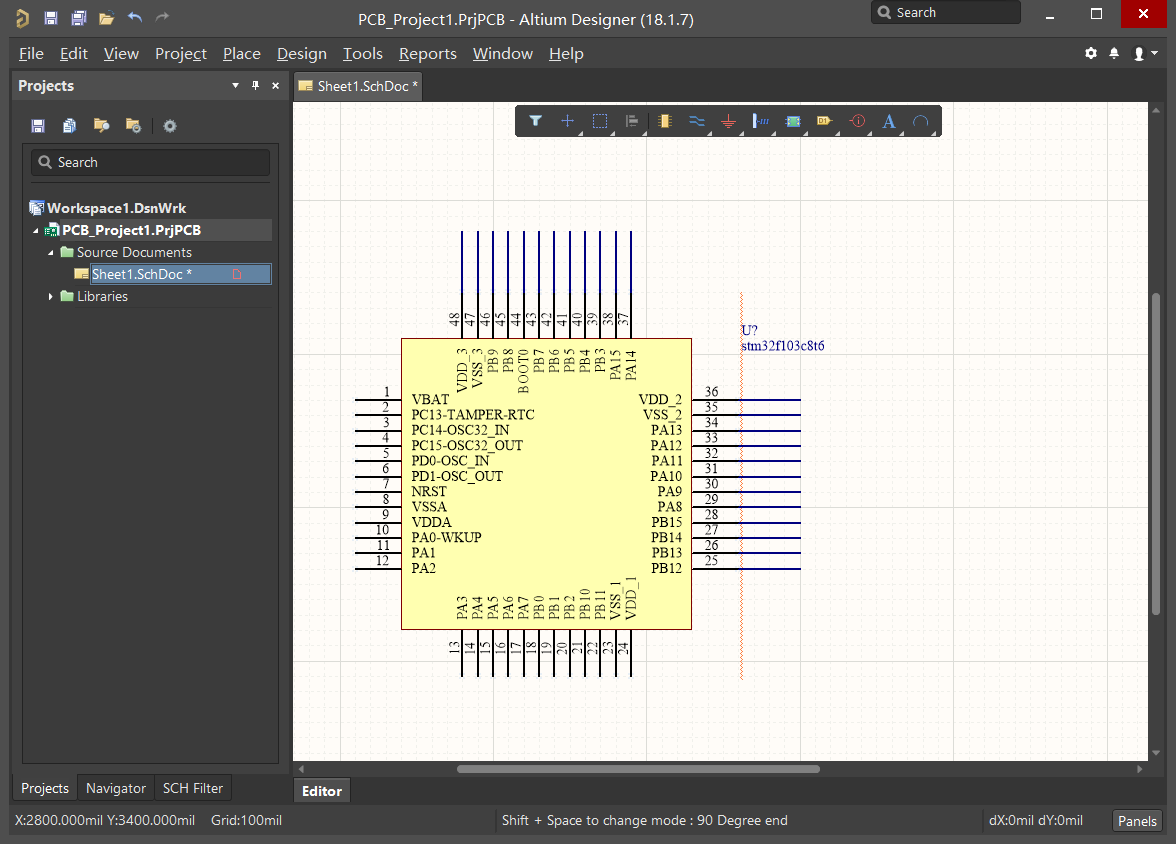Click the Projects panel search field
This screenshot has height=844, width=1176.
(150, 163)
